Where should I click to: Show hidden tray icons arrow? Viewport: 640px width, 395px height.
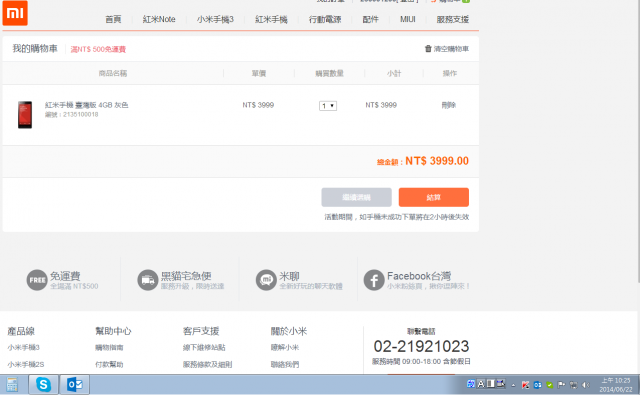coord(513,385)
